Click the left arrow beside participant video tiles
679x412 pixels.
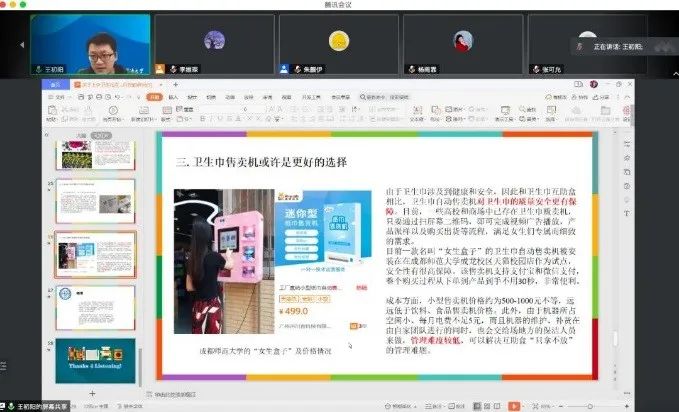point(21,44)
